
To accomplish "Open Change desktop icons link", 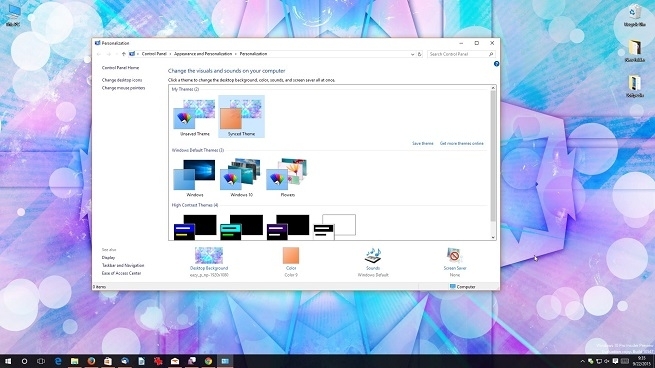I will [x=122, y=80].
